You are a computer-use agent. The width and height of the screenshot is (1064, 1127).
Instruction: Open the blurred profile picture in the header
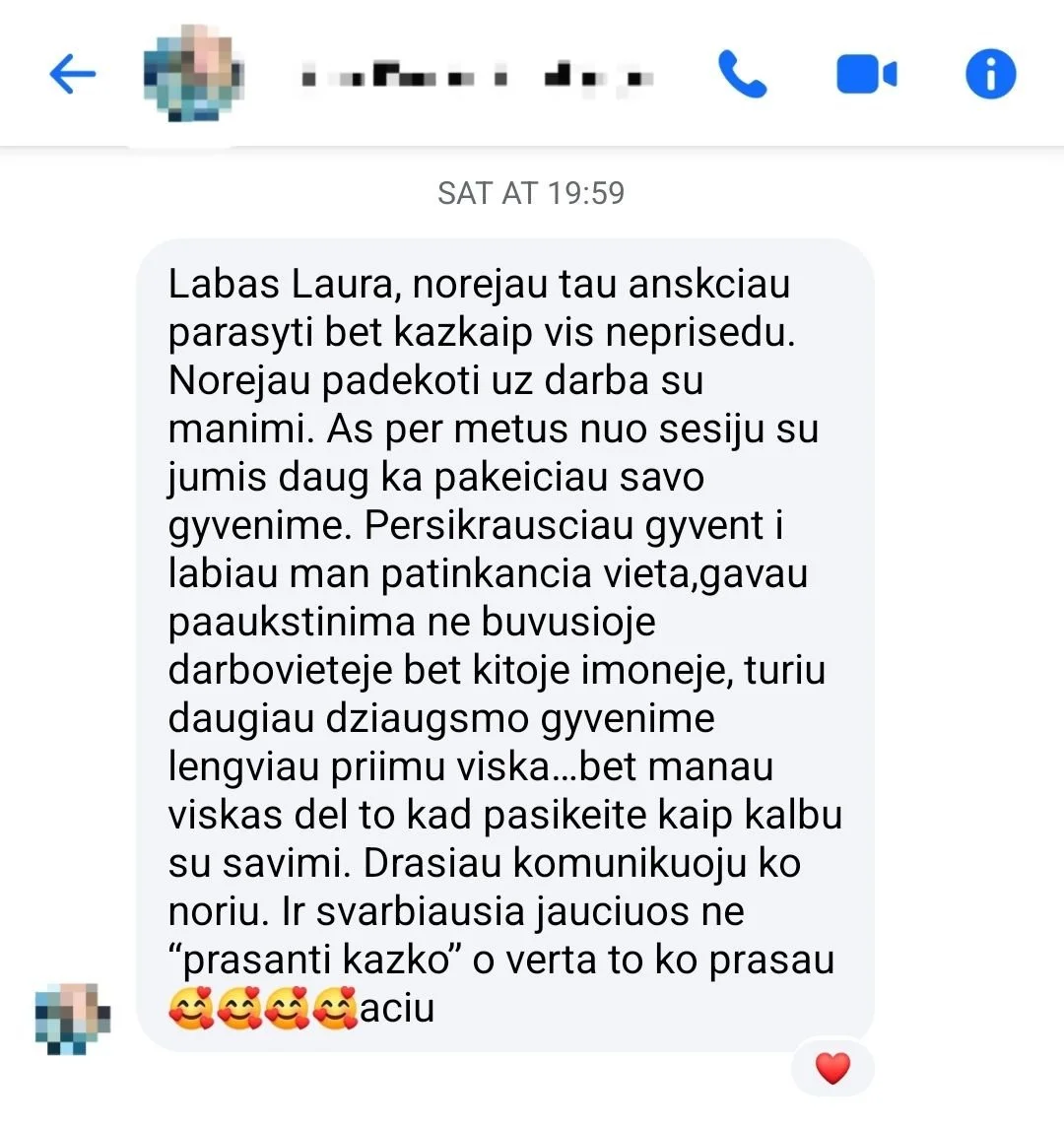coord(193,73)
